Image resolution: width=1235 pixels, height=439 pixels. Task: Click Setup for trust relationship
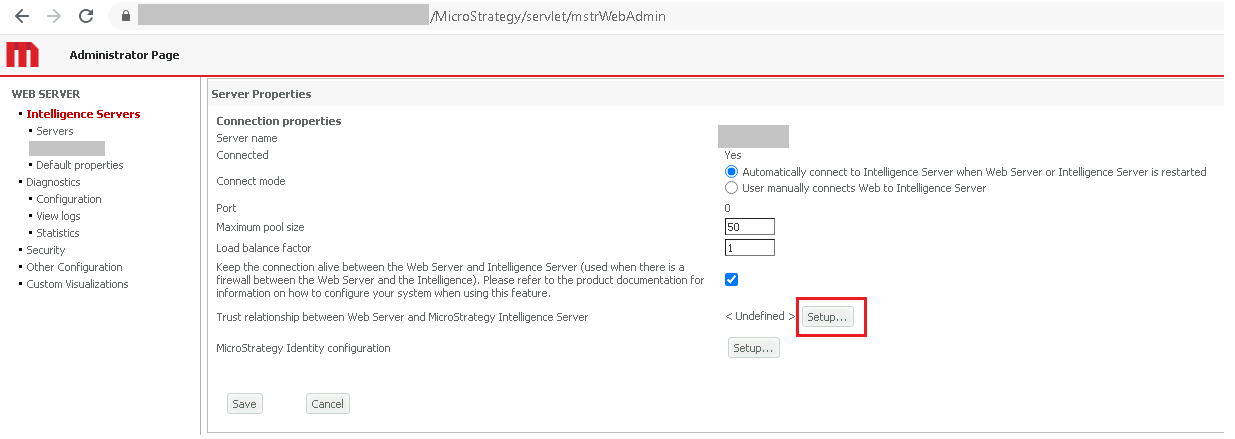827,317
